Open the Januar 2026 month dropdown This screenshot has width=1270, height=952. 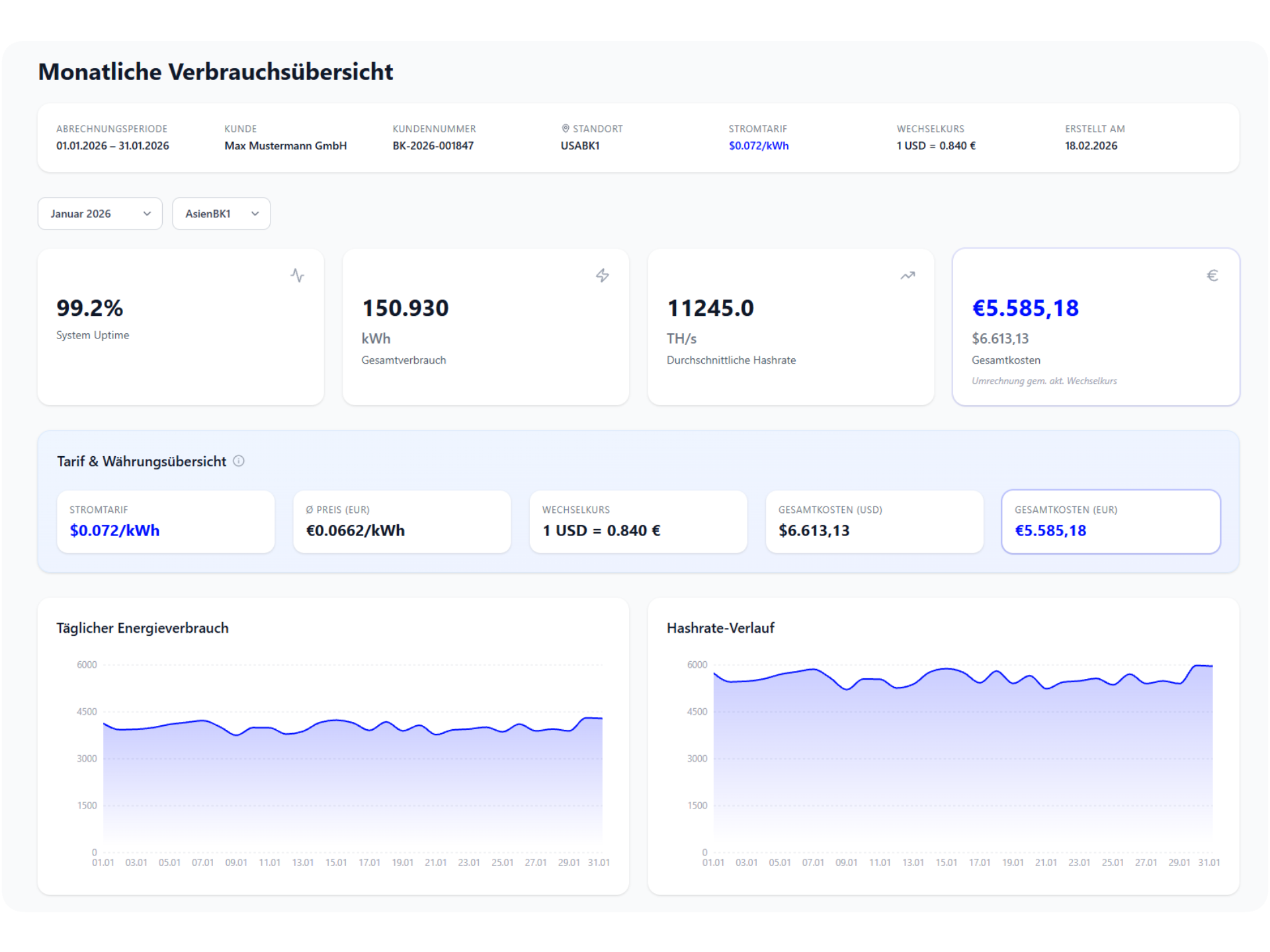point(99,213)
